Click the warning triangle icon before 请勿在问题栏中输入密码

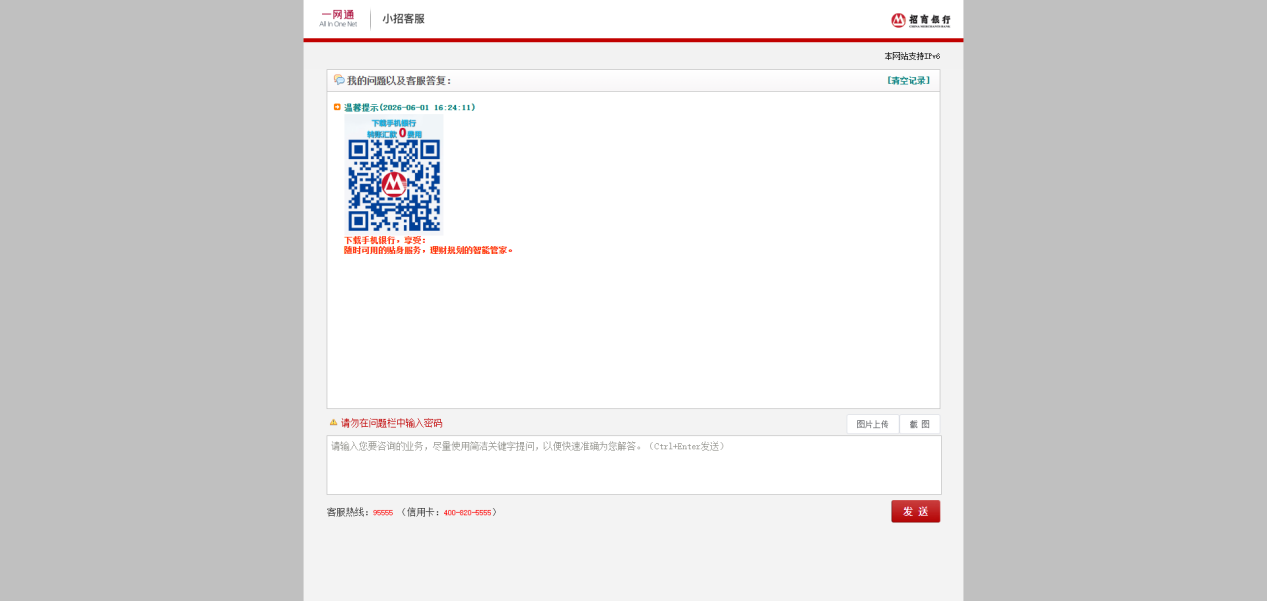click(333, 422)
